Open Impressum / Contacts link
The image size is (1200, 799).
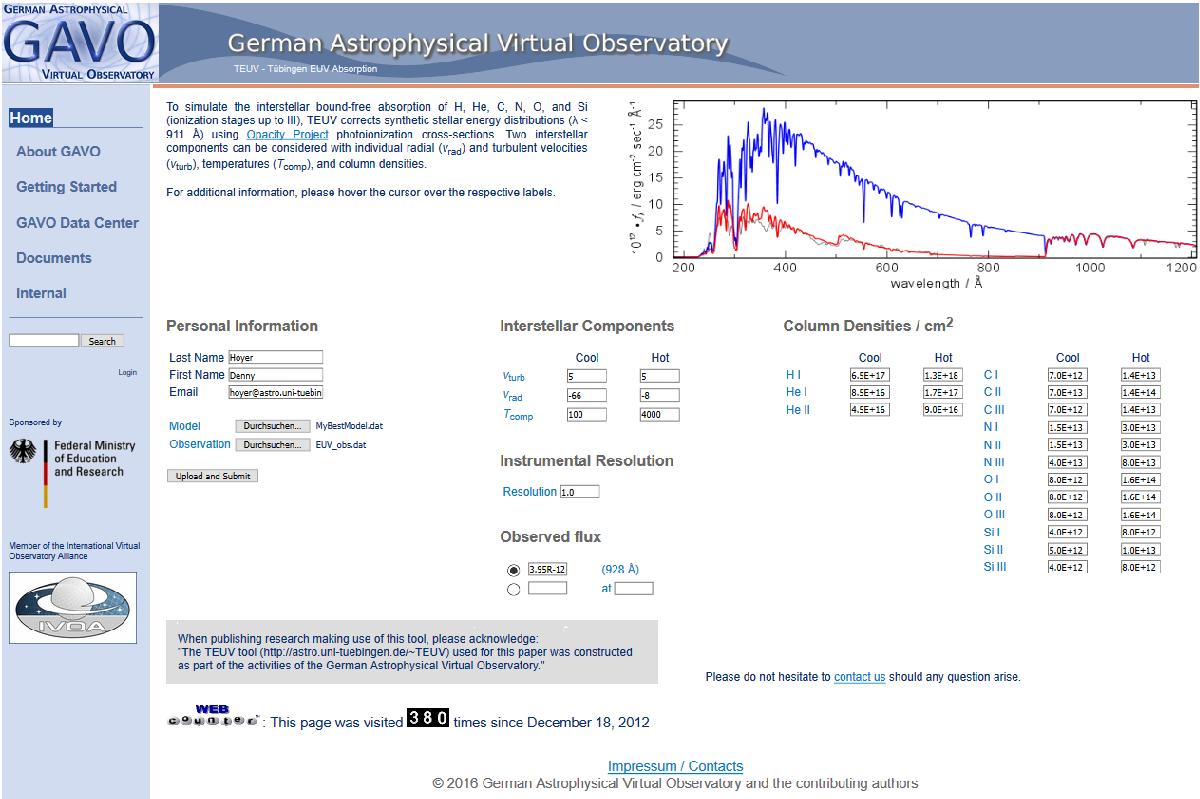click(676, 767)
